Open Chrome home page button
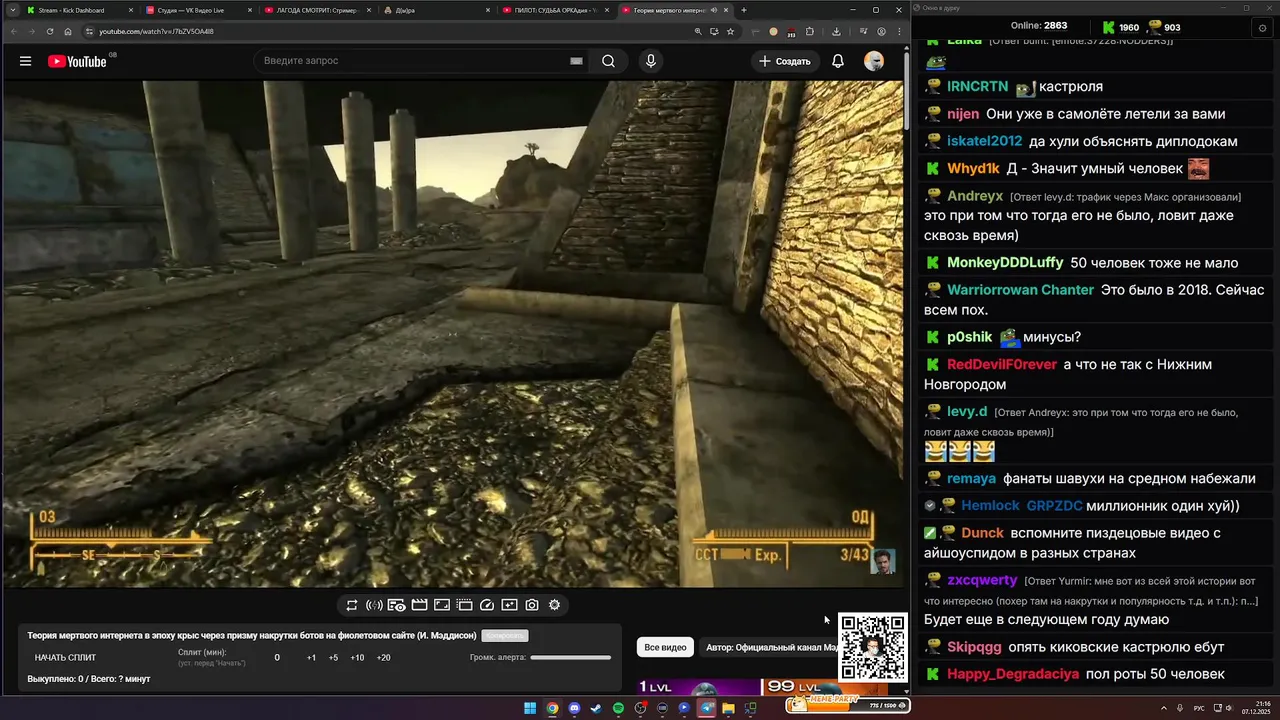Viewport: 1280px width, 720px height. tap(68, 31)
